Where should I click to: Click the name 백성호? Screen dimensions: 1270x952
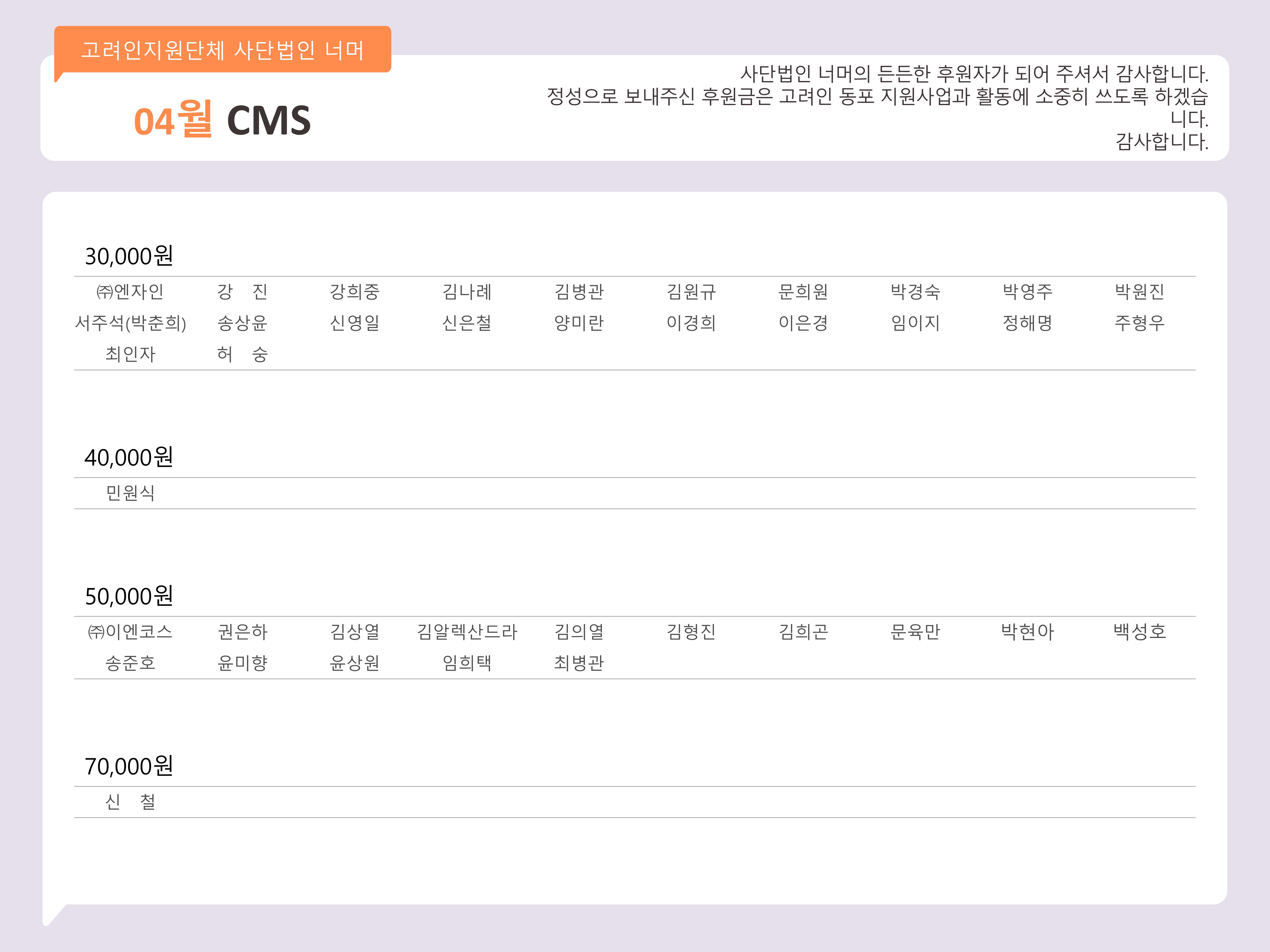click(1140, 632)
